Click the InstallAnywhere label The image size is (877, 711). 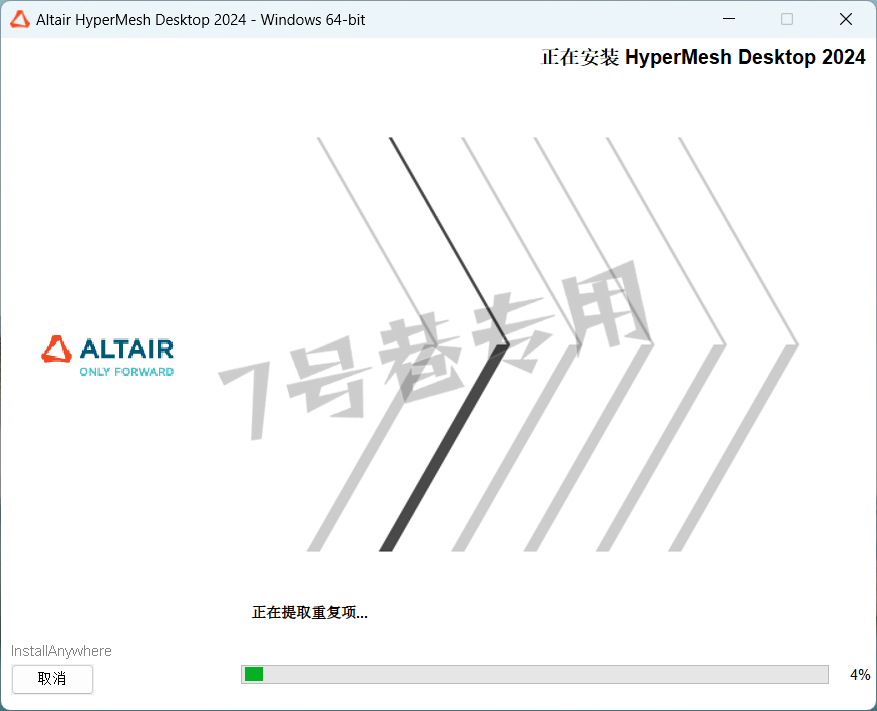(62, 651)
